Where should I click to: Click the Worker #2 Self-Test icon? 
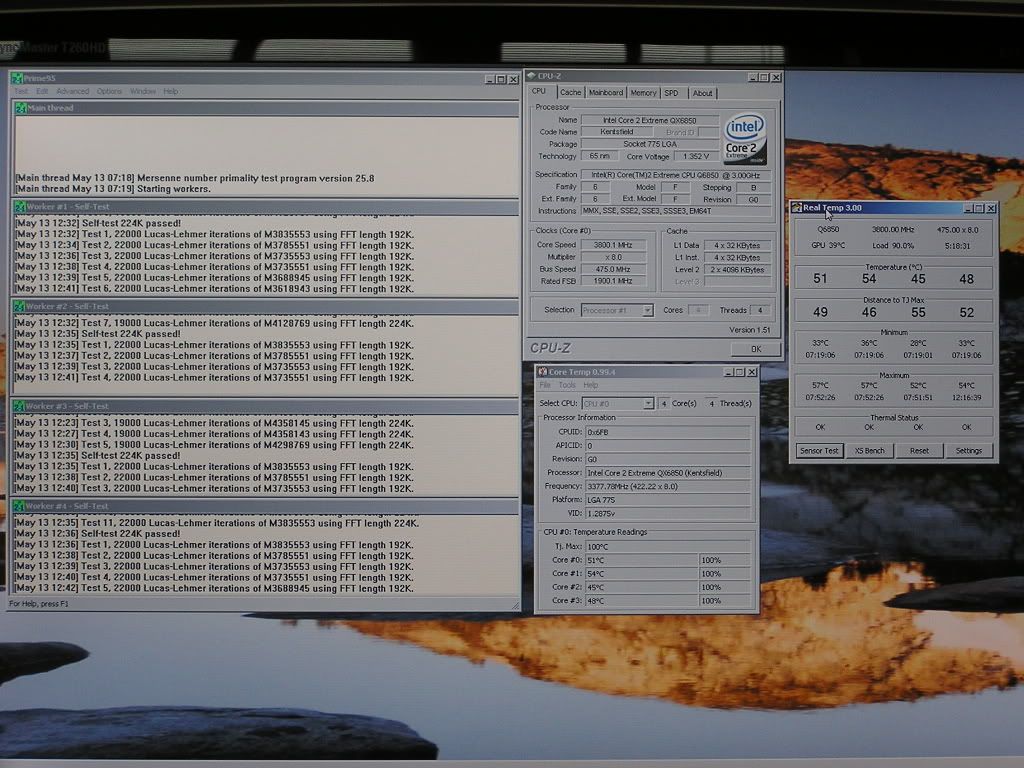(x=19, y=306)
